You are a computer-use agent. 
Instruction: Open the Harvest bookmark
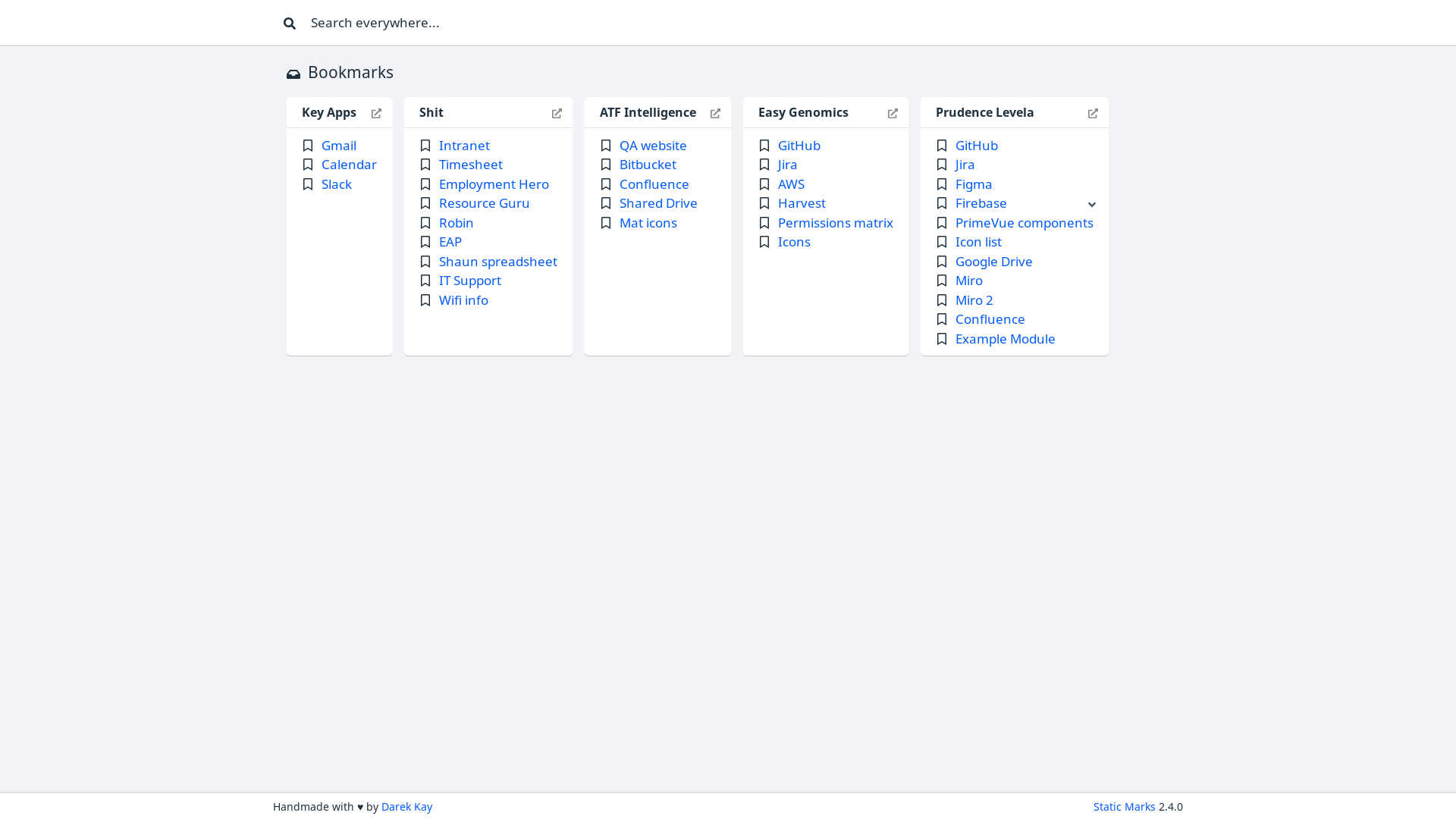point(802,203)
